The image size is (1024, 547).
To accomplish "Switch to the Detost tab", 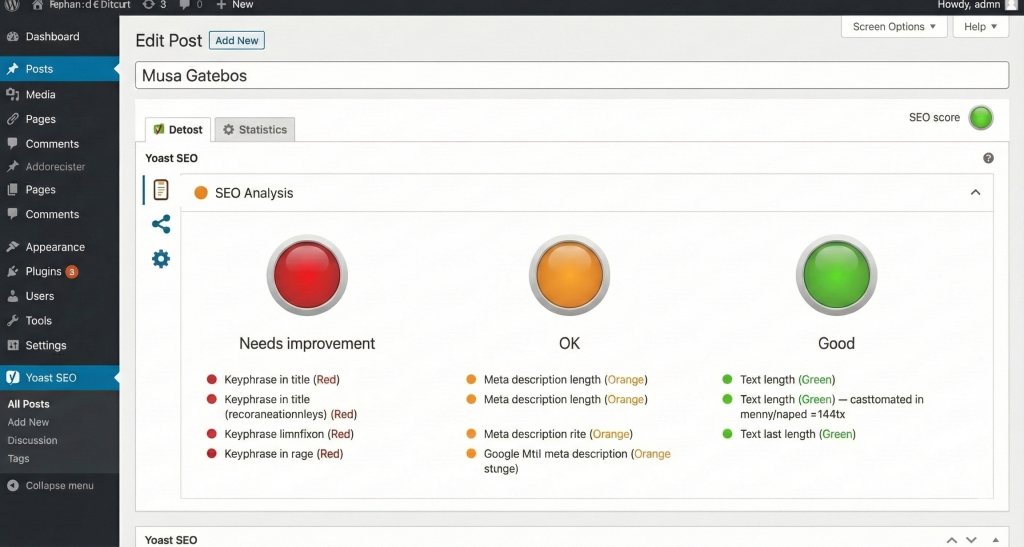I will 178,129.
